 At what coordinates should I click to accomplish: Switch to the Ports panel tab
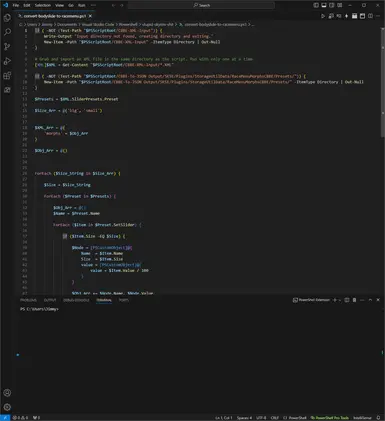124,300
